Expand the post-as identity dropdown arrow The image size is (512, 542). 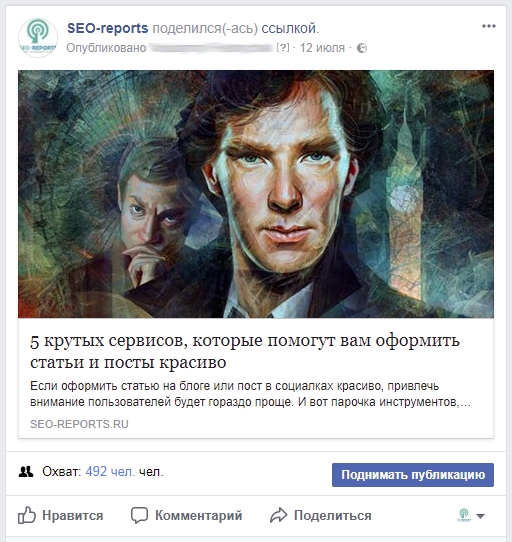coord(480,516)
